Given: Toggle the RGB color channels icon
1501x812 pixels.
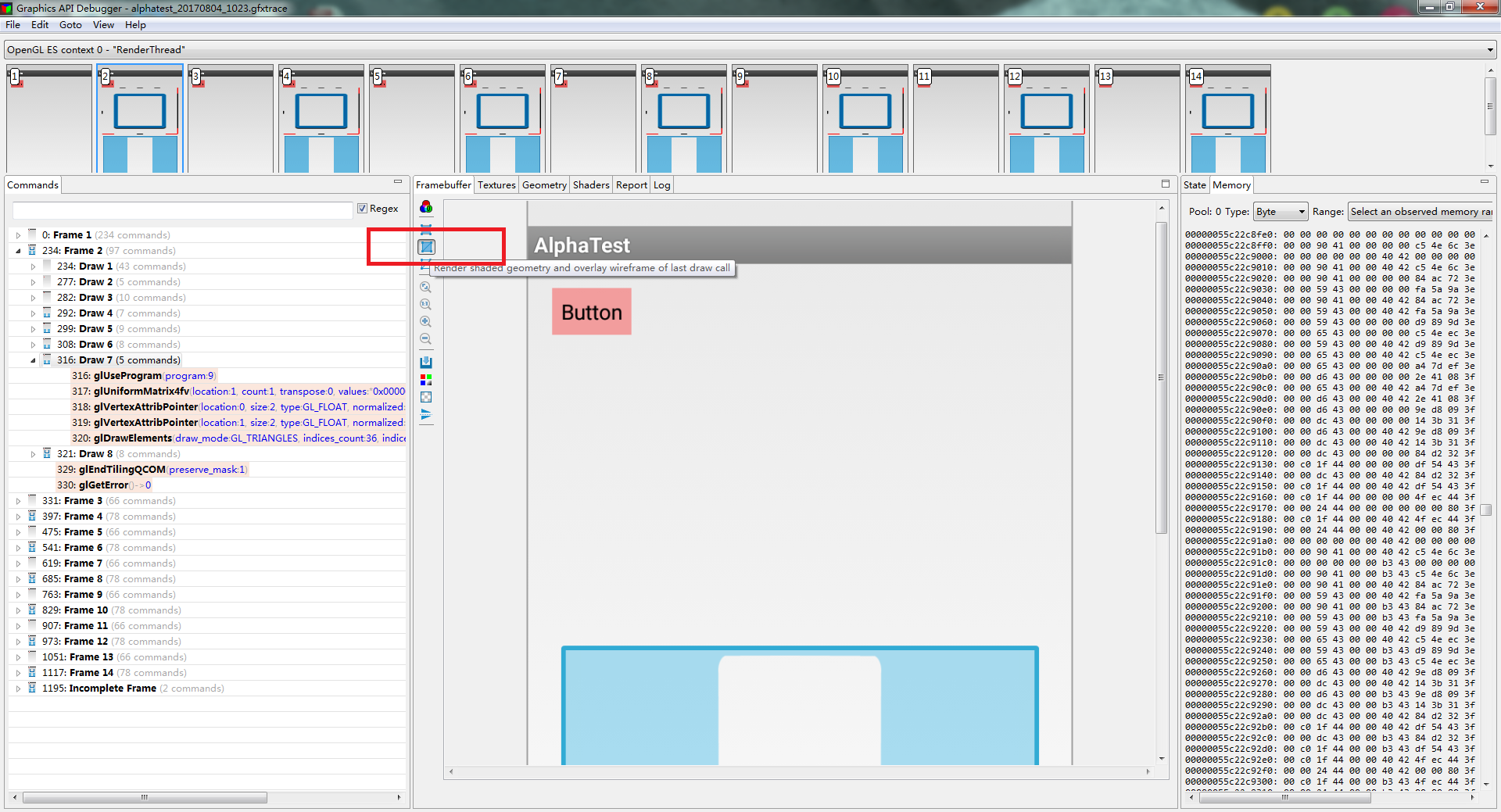Looking at the screenshot, I should [426, 380].
